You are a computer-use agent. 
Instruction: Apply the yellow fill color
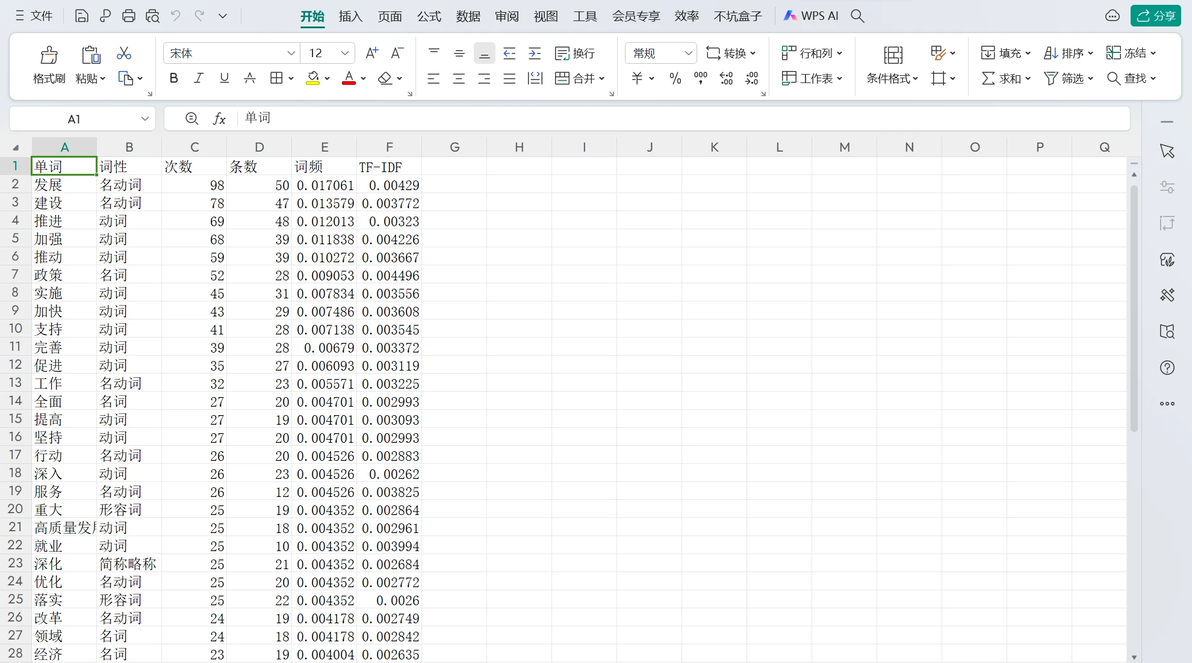(x=312, y=78)
